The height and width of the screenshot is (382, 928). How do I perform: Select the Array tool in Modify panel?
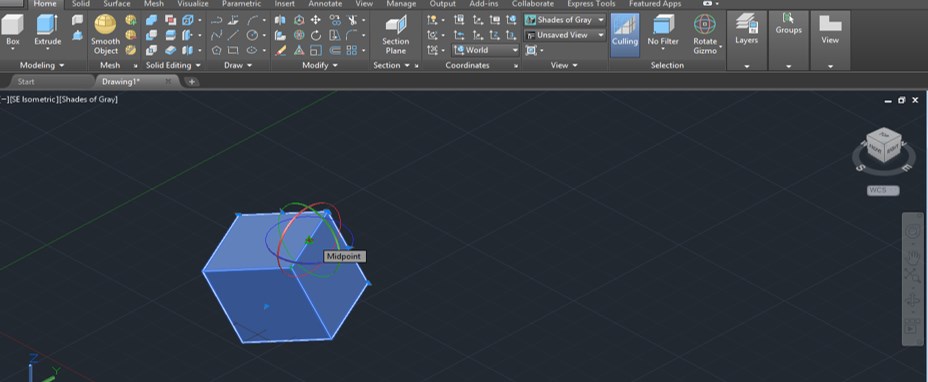click(352, 50)
